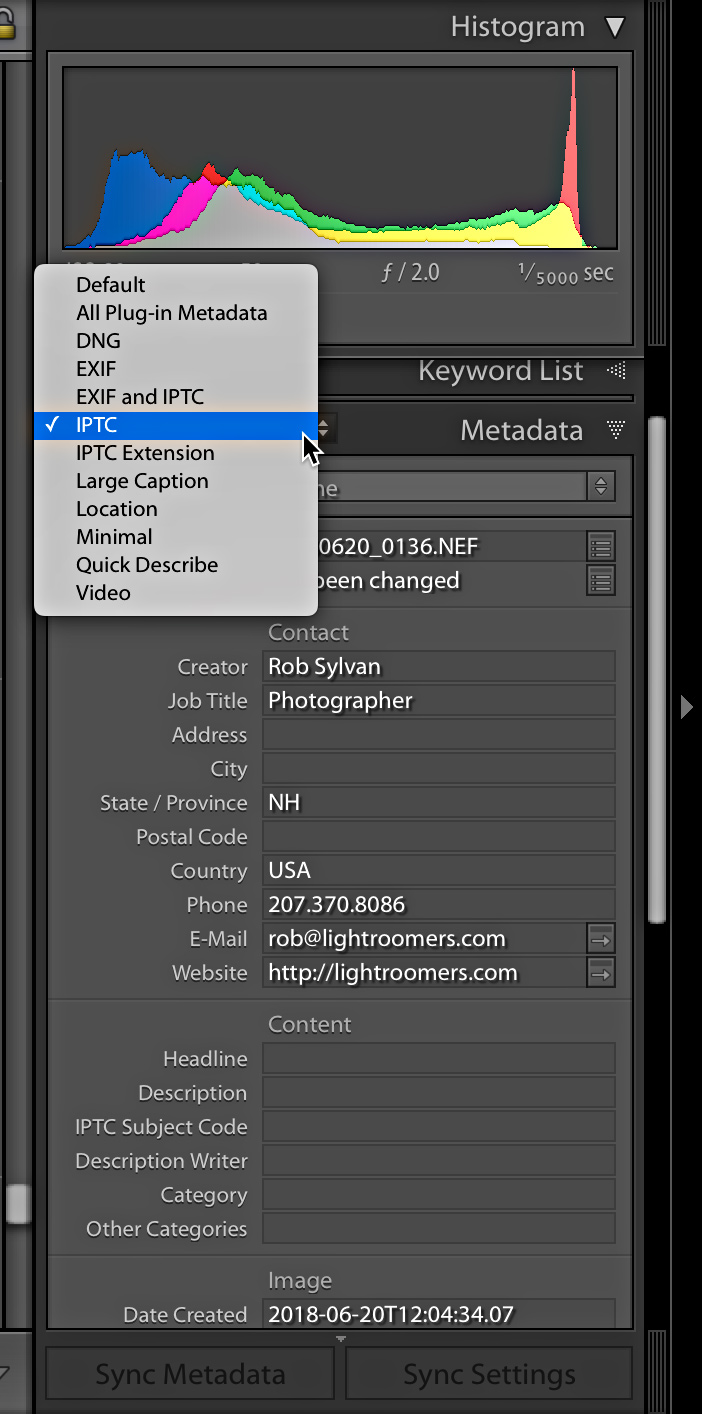Viewport: 702px width, 1414px height.
Task: Select the 'Large Caption' view option
Action: pyautogui.click(x=142, y=480)
